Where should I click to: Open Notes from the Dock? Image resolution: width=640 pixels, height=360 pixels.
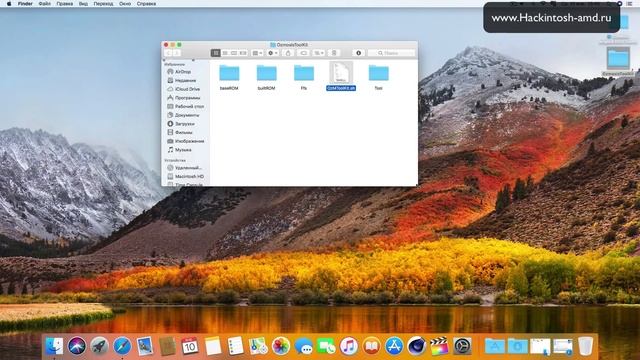[213, 346]
